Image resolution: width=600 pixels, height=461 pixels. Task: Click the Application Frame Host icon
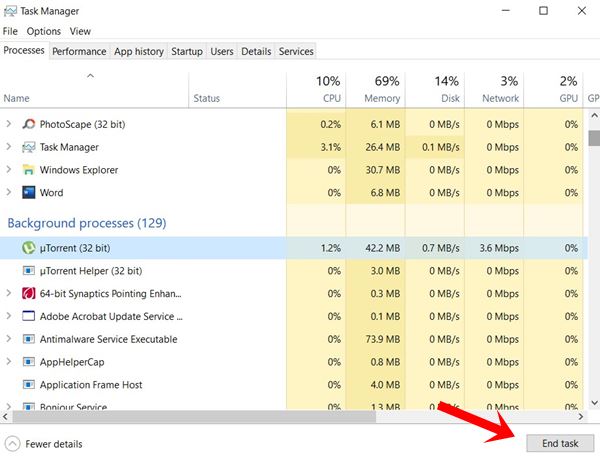[29, 384]
